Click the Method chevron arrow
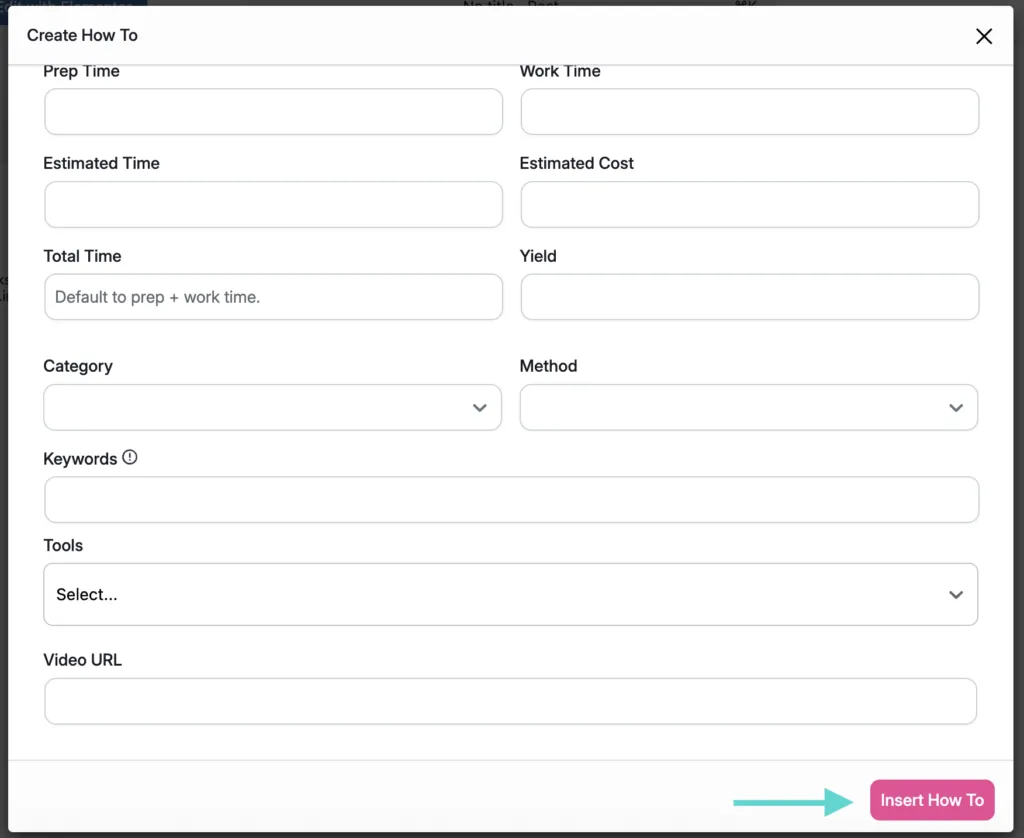The height and width of the screenshot is (838, 1024). pos(956,408)
